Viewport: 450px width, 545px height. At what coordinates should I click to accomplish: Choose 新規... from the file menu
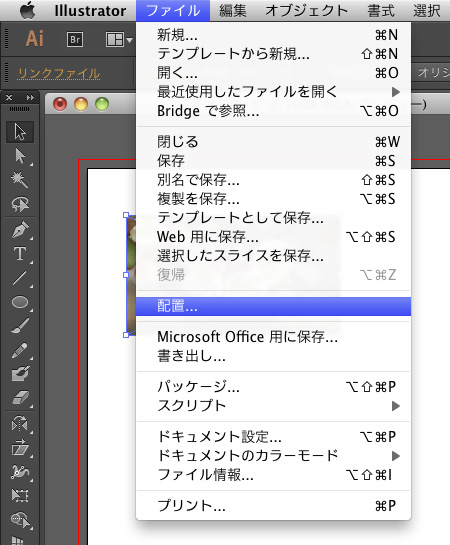273,35
